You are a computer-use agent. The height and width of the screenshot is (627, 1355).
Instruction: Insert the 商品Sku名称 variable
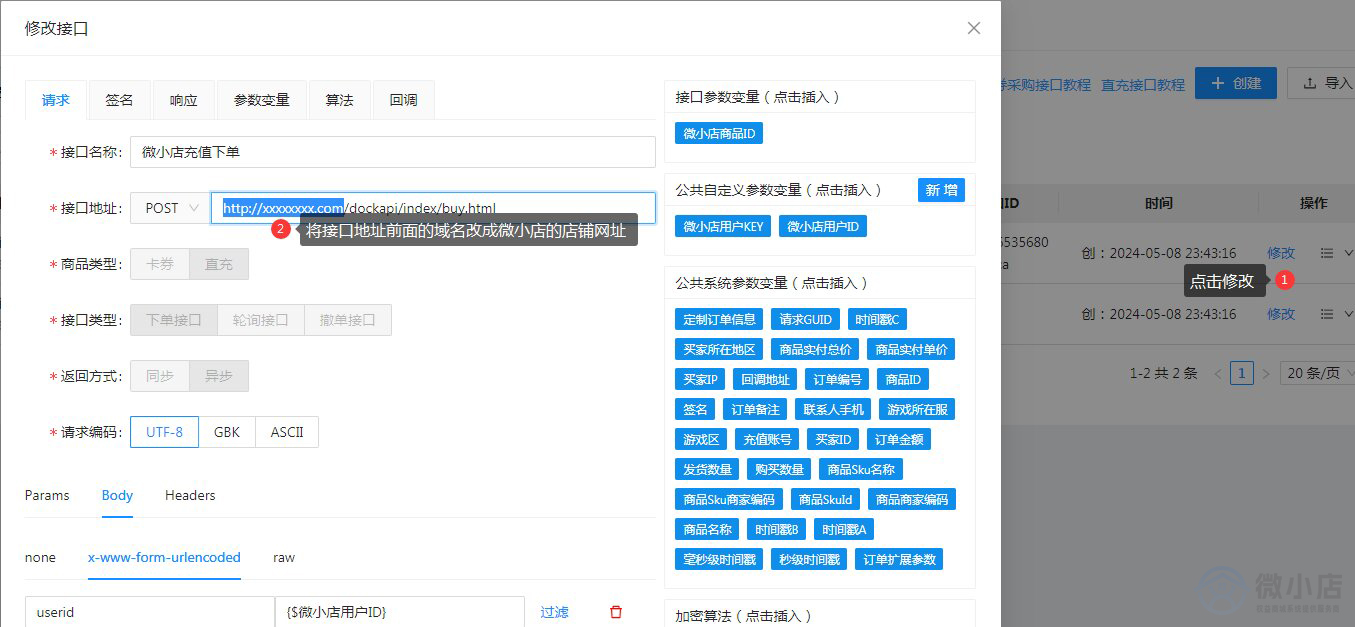(861, 469)
